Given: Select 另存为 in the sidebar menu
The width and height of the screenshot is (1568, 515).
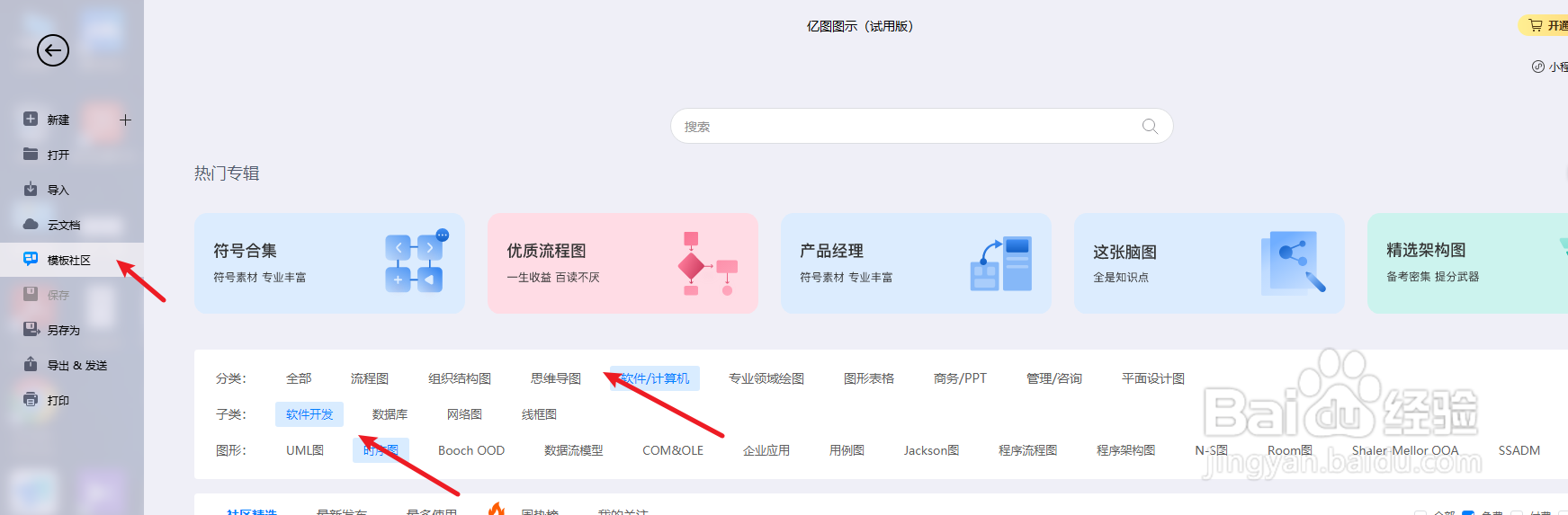Looking at the screenshot, I should point(64,330).
